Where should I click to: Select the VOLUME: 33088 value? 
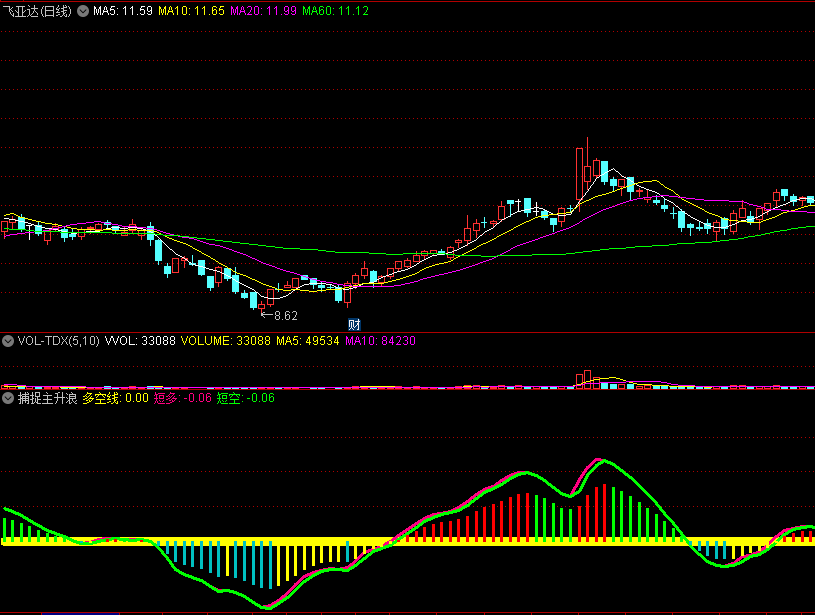(226, 341)
